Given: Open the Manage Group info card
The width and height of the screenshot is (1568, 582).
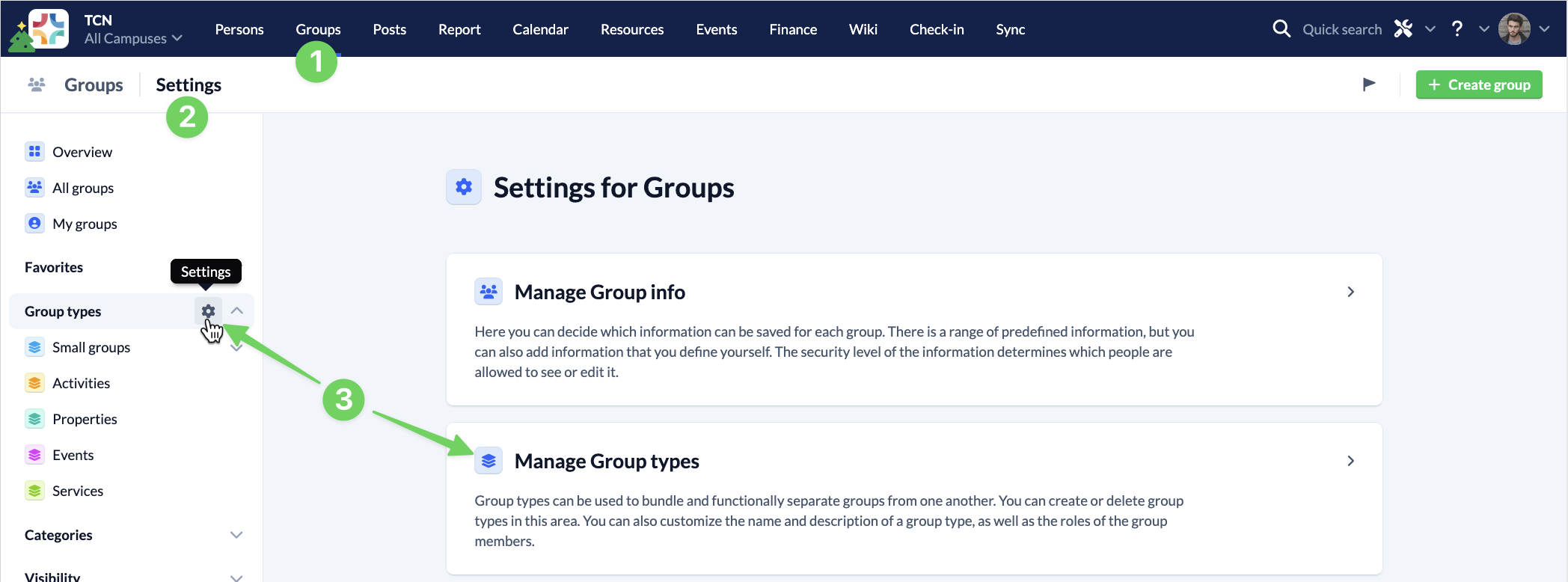Looking at the screenshot, I should (913, 292).
